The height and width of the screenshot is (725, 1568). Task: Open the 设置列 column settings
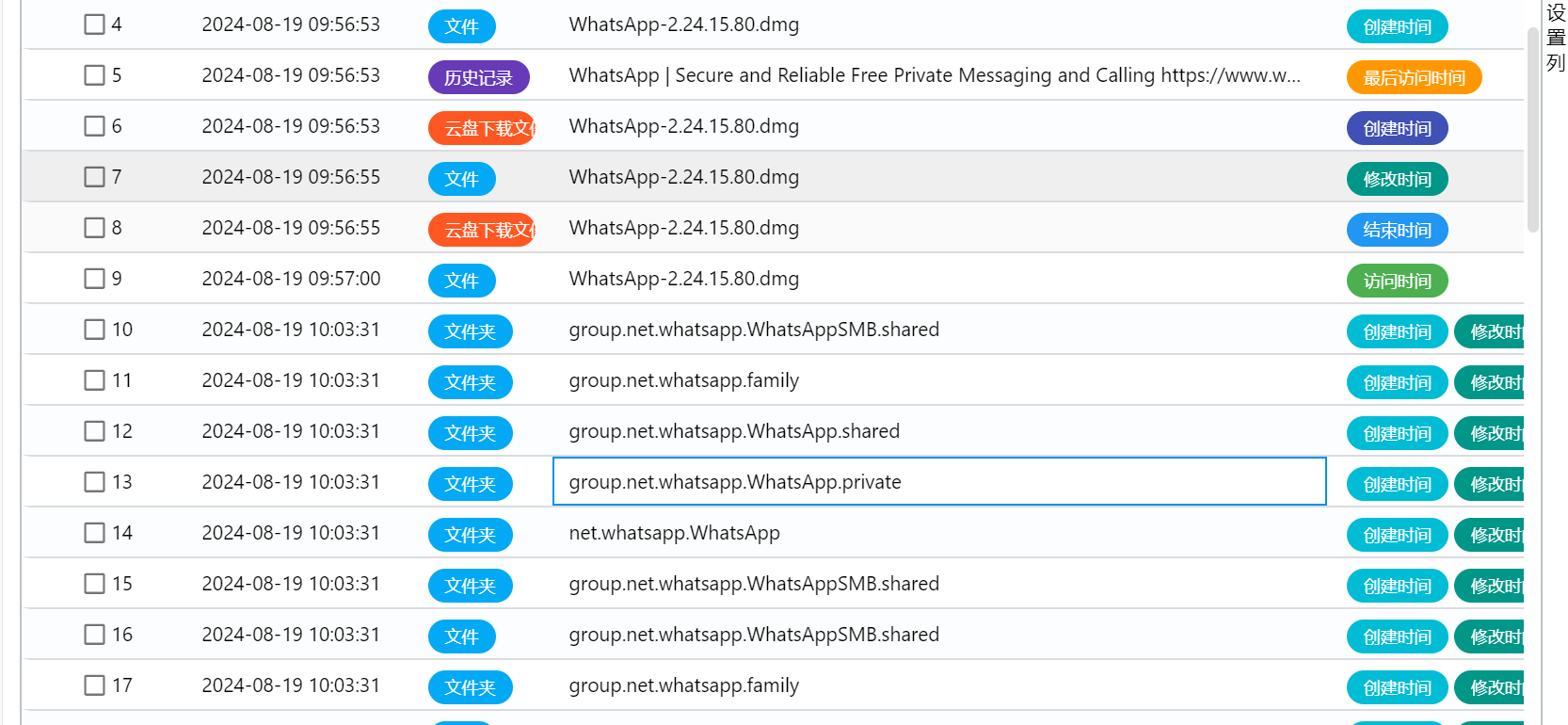pos(1556,38)
